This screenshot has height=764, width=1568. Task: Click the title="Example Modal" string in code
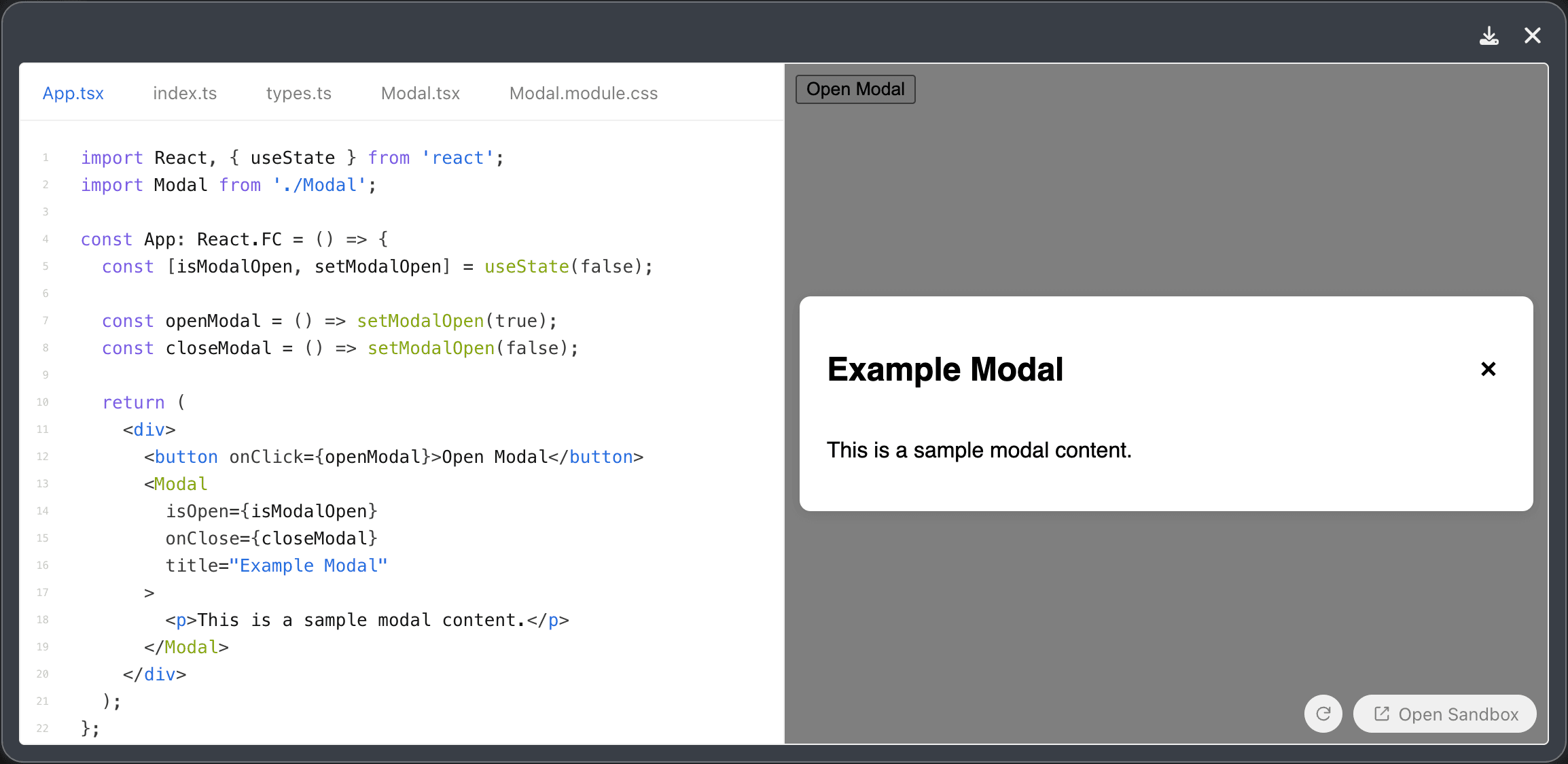point(276,565)
